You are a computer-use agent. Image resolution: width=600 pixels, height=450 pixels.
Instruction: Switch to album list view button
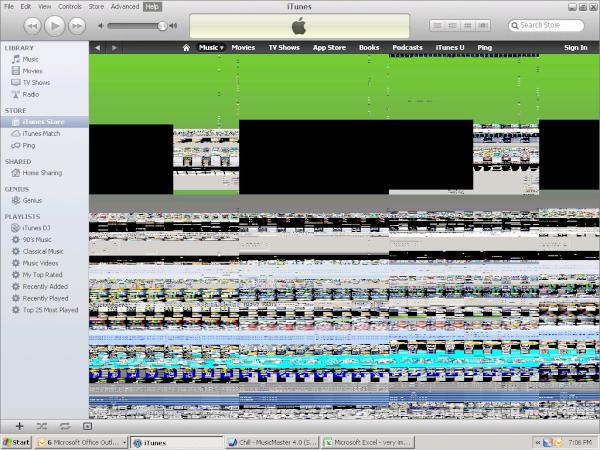click(x=452, y=26)
